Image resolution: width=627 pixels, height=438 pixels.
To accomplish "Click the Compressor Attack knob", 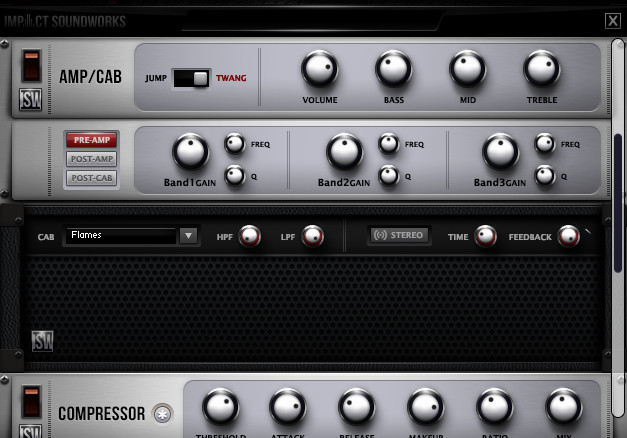I will (x=288, y=406).
